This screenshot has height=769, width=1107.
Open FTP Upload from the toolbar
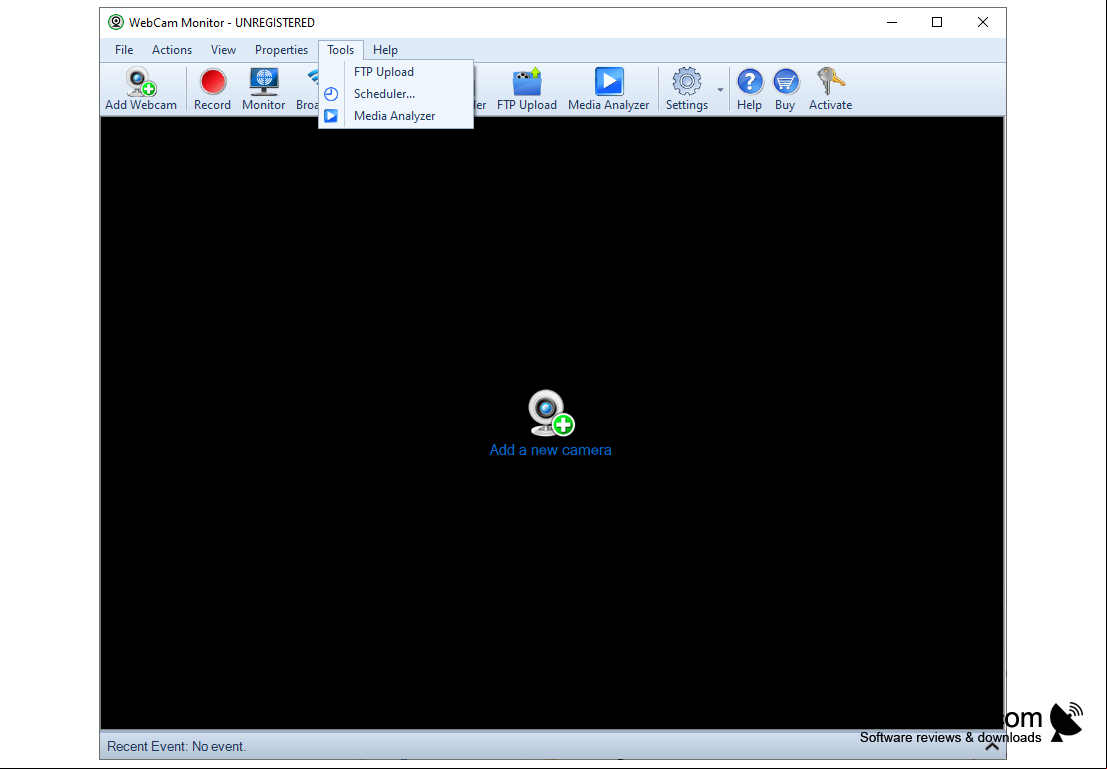coord(527,89)
